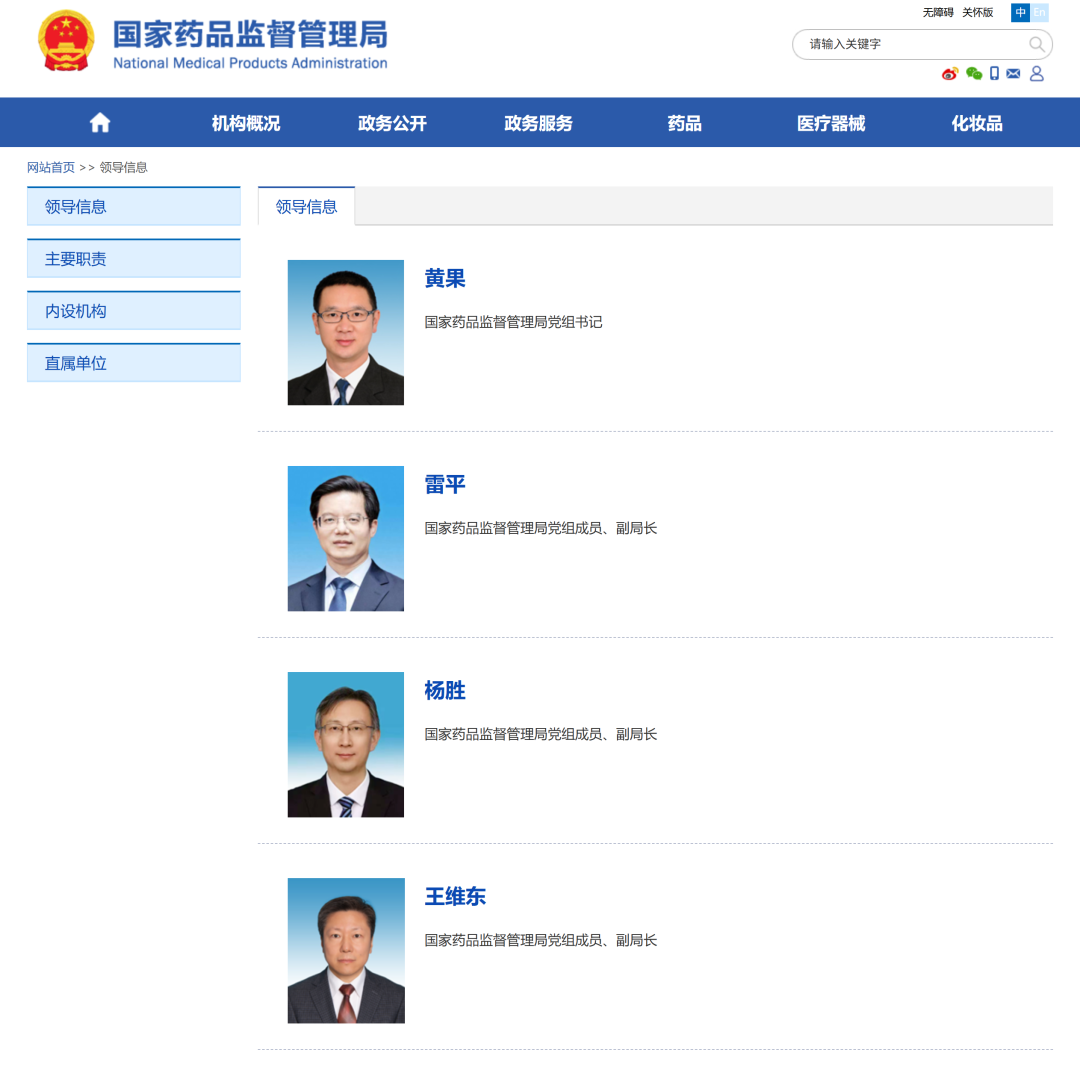Click the portrait photo of 王维东
This screenshot has height=1088, width=1080.
[346, 951]
